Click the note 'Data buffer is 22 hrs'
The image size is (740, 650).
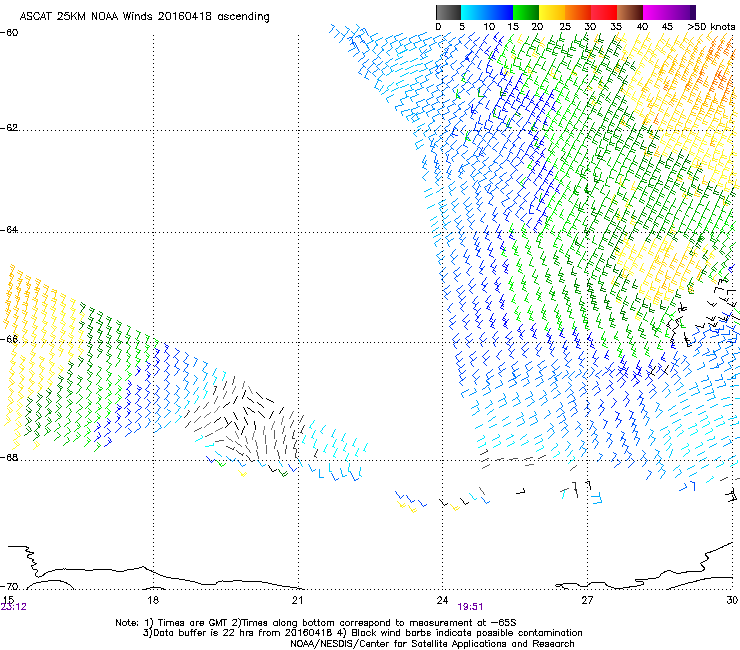204,633
